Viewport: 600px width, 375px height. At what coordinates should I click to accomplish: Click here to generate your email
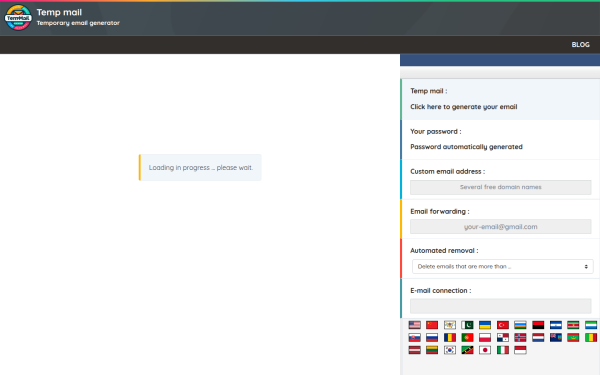coord(463,107)
